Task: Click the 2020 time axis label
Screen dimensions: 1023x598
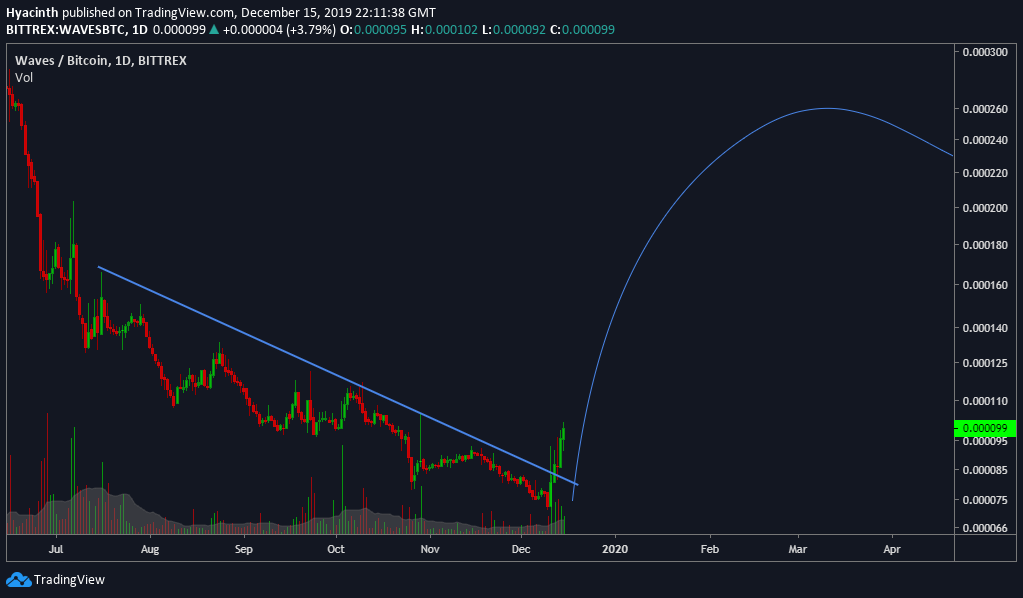Action: pyautogui.click(x=615, y=549)
